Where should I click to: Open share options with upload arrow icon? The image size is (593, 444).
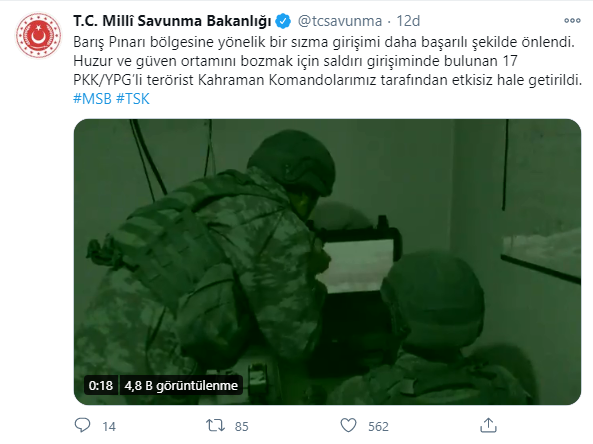488,425
